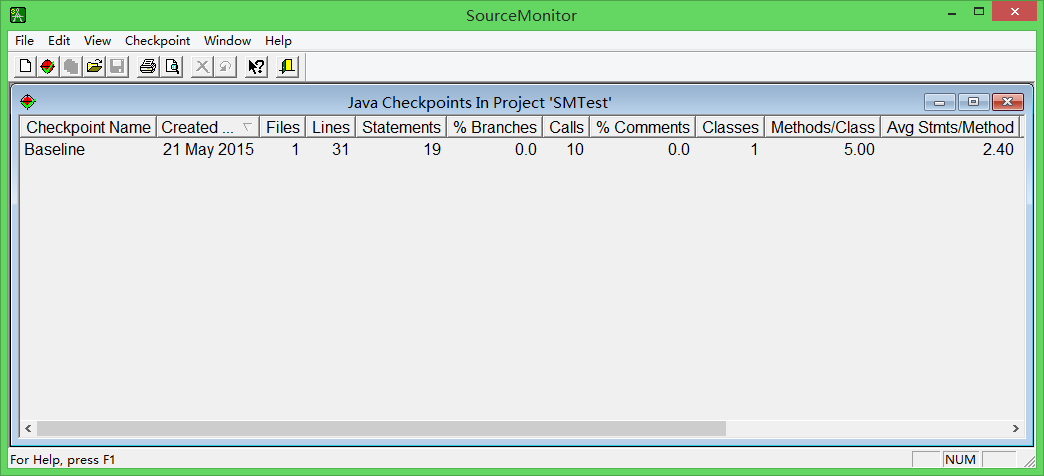Click the % Comments column header

(643, 127)
